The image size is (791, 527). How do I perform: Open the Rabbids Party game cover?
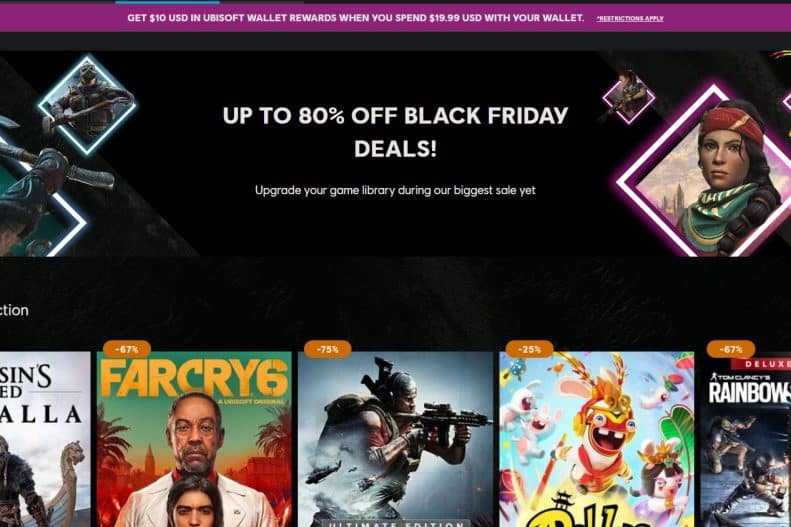(596, 439)
